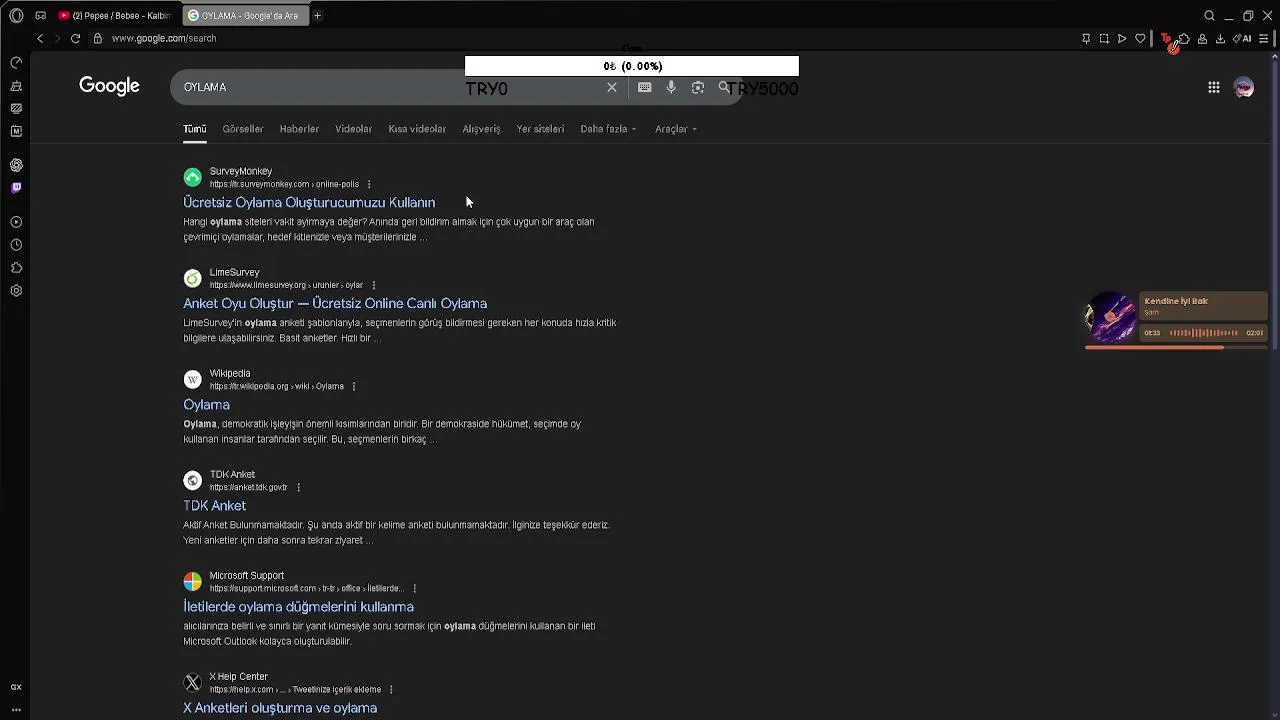Open the Google apps grid

coord(1213,87)
